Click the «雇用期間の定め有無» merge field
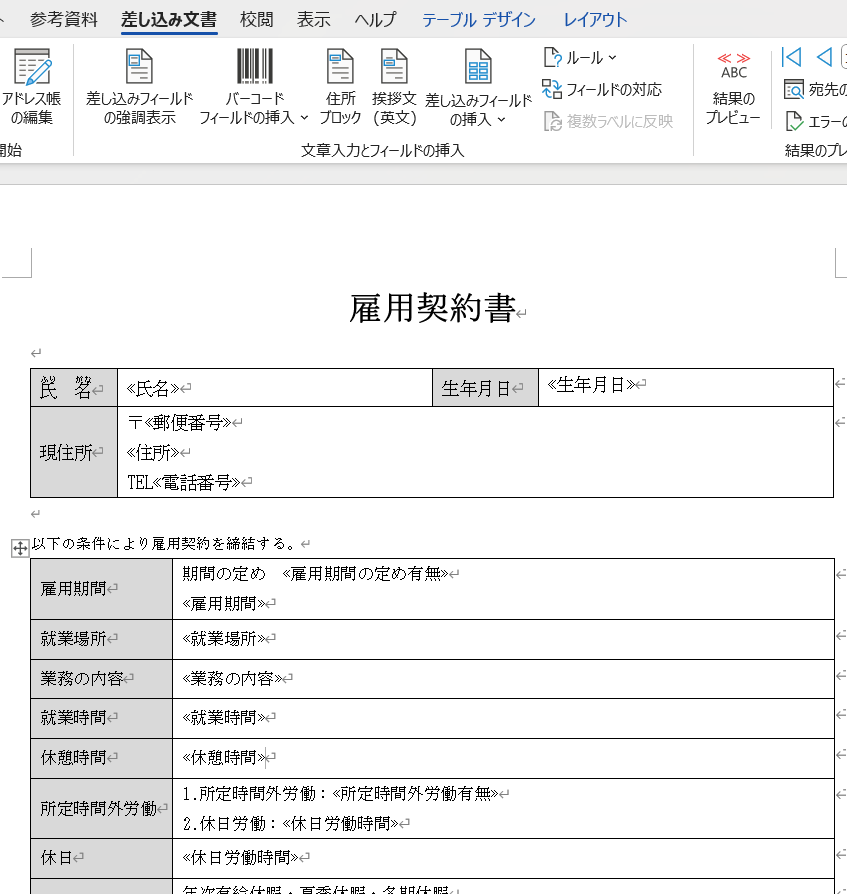Image resolution: width=847 pixels, height=894 pixels. click(365, 574)
